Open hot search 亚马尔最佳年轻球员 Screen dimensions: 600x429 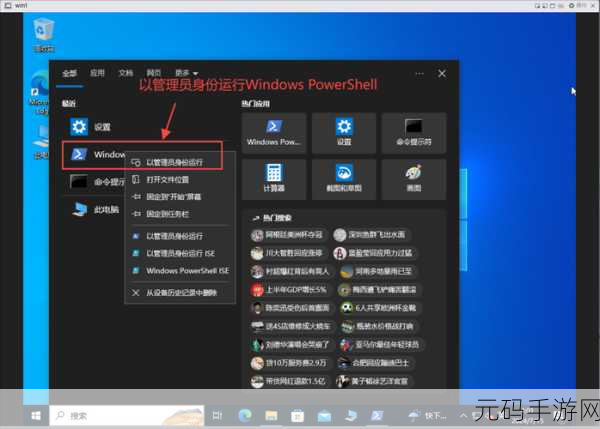[380, 344]
